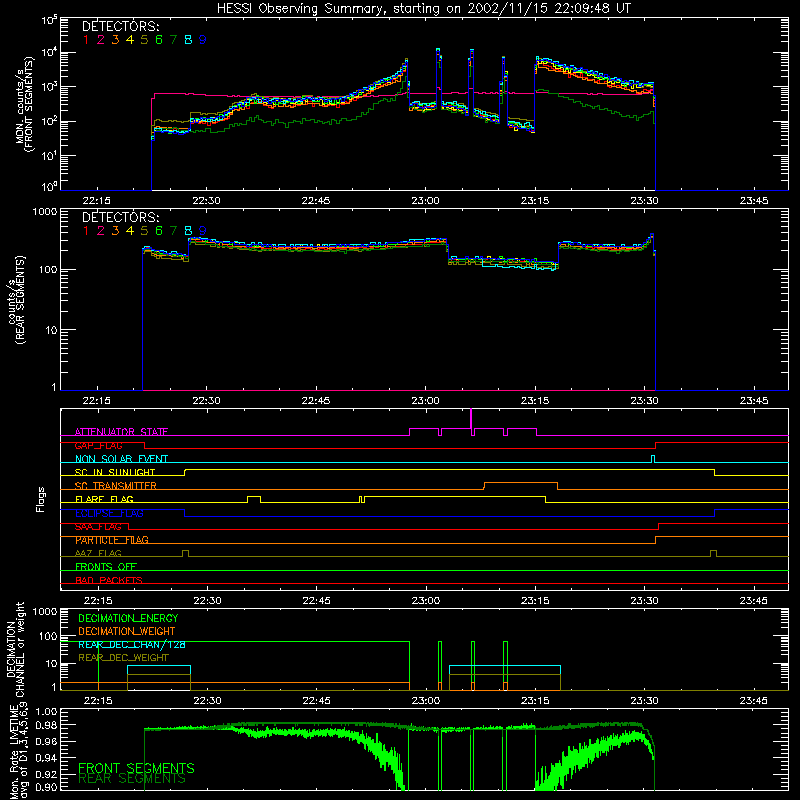Click the 23:00 tick under front segments plot
Screen dimensions: 800x800
[x=425, y=201]
